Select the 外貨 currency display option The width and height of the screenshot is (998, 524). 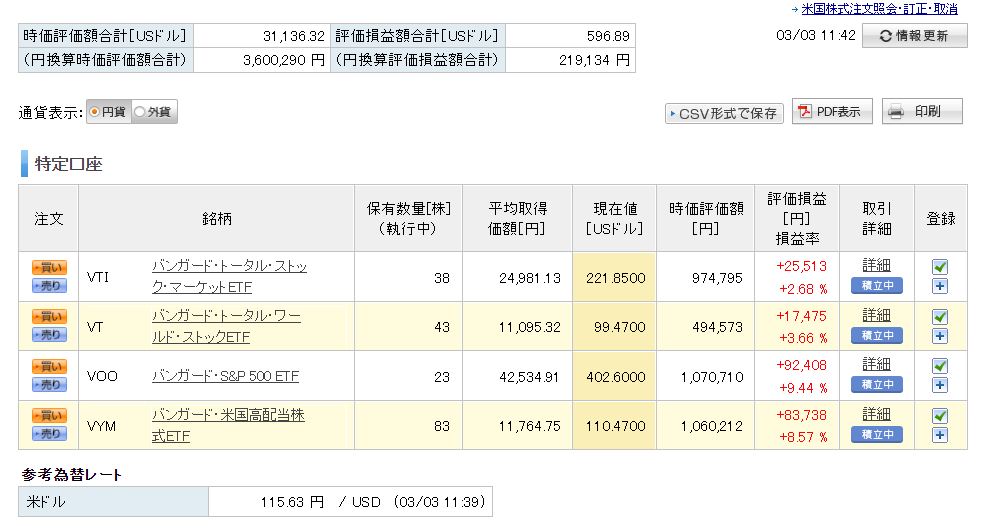pyautogui.click(x=154, y=112)
